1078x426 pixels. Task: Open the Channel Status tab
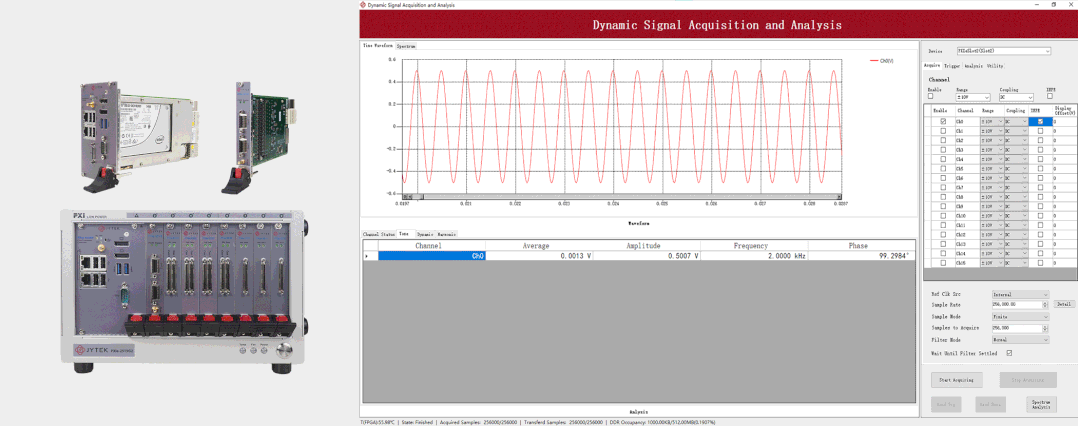[379, 234]
